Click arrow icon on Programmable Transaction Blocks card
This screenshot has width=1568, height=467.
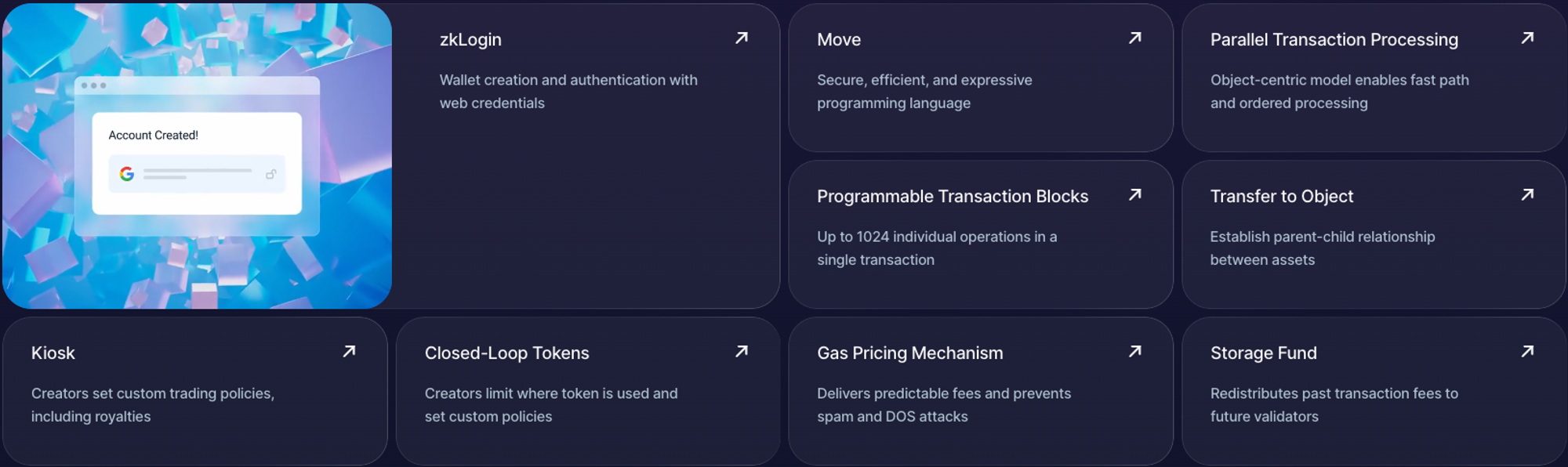point(1134,194)
